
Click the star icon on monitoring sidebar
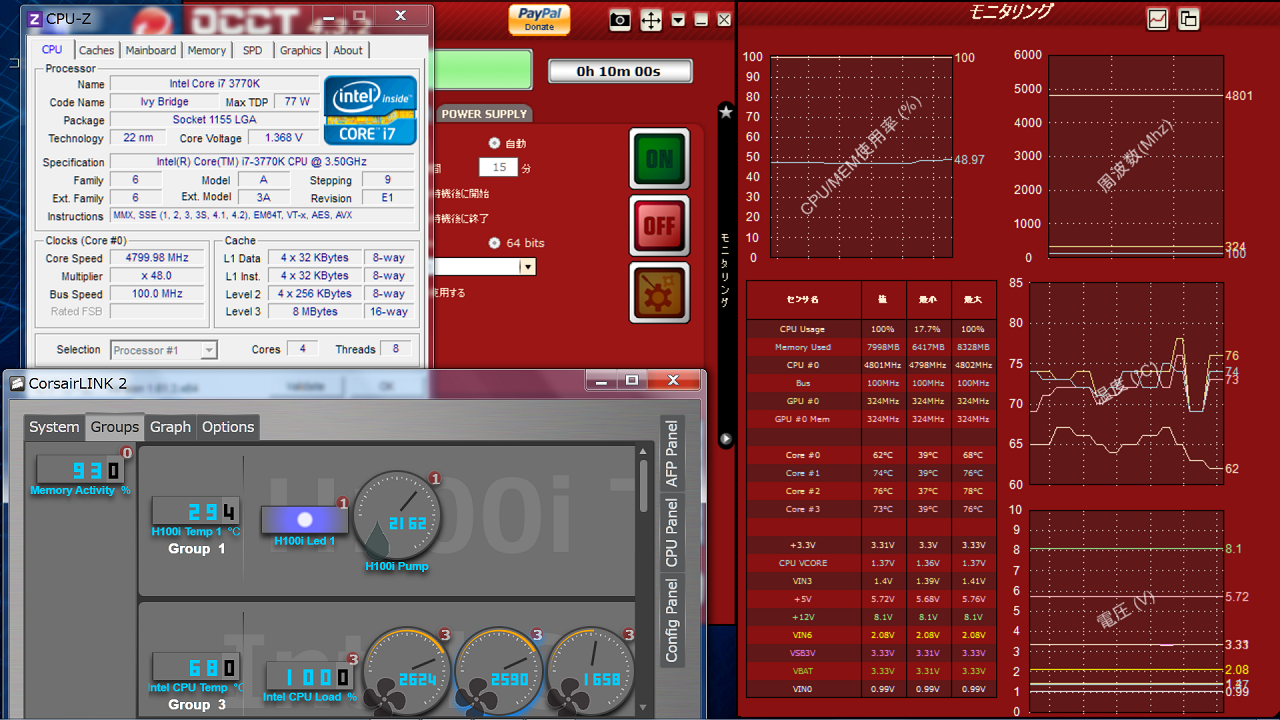coord(726,113)
